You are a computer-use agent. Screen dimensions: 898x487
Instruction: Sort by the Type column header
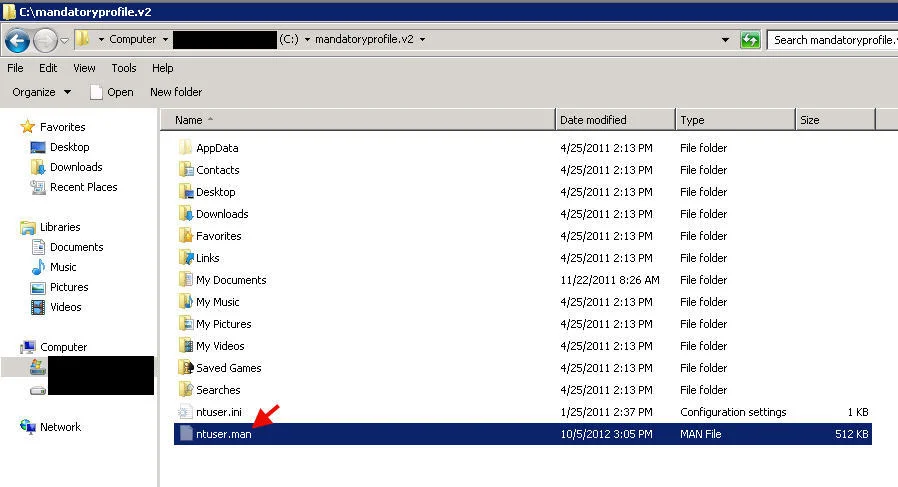[736, 120]
